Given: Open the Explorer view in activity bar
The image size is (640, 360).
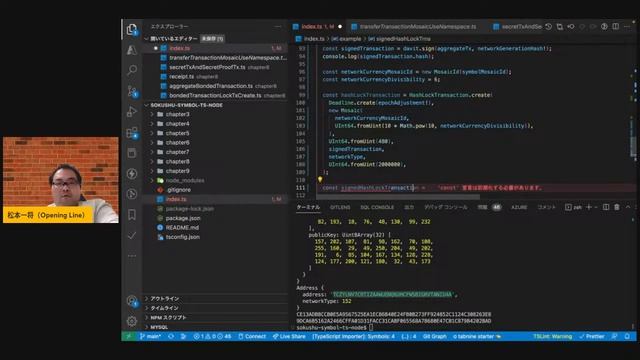Looking at the screenshot, I should pos(131,29).
